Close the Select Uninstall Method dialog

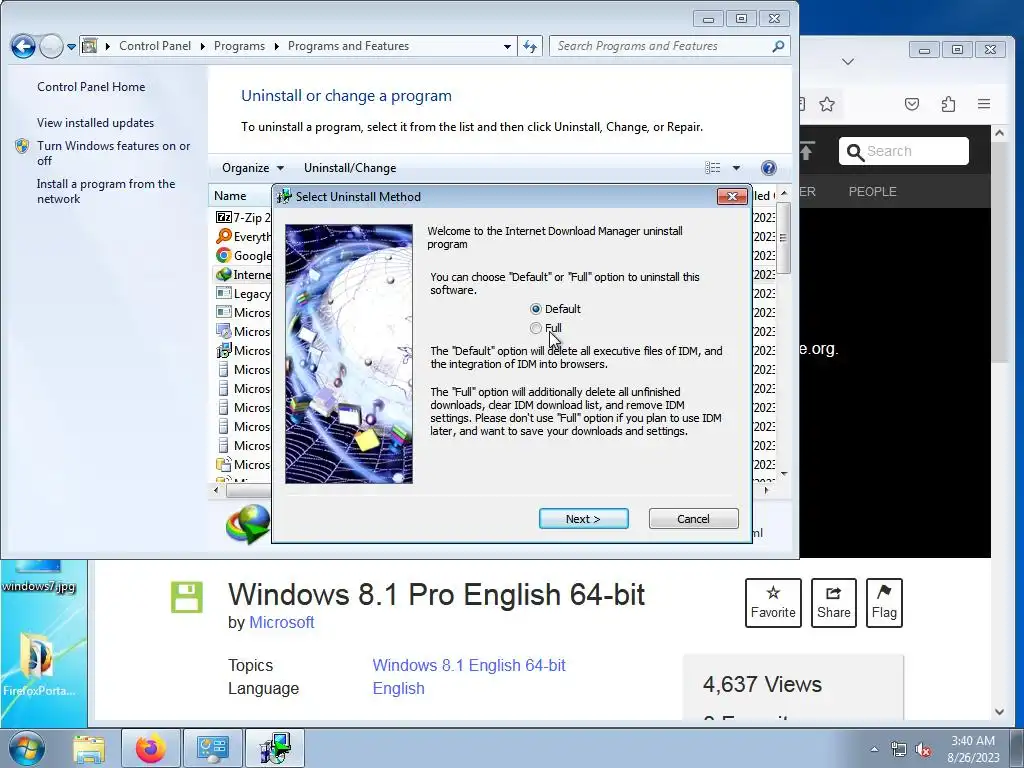pos(731,197)
